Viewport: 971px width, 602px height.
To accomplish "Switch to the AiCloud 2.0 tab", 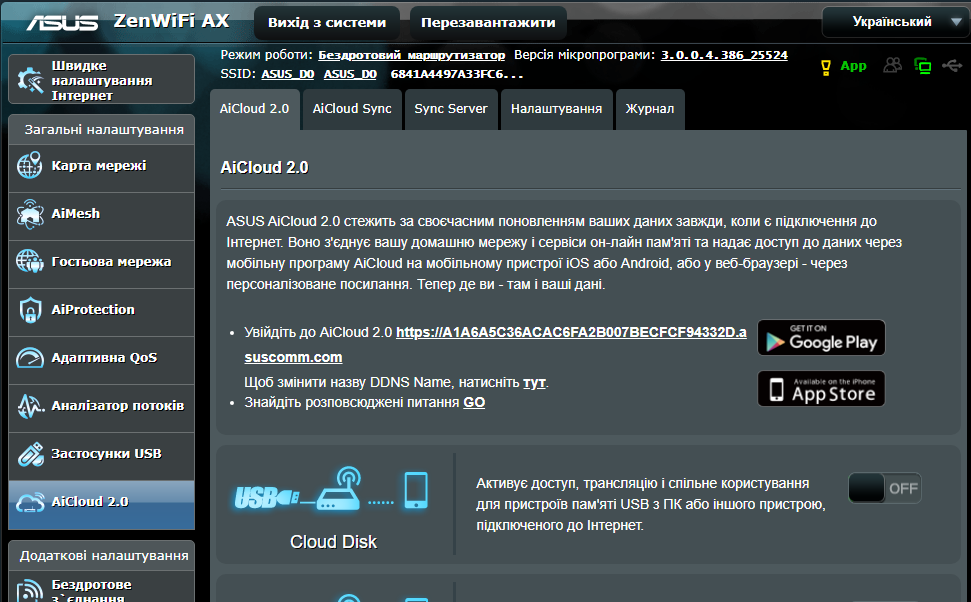I will [x=255, y=109].
